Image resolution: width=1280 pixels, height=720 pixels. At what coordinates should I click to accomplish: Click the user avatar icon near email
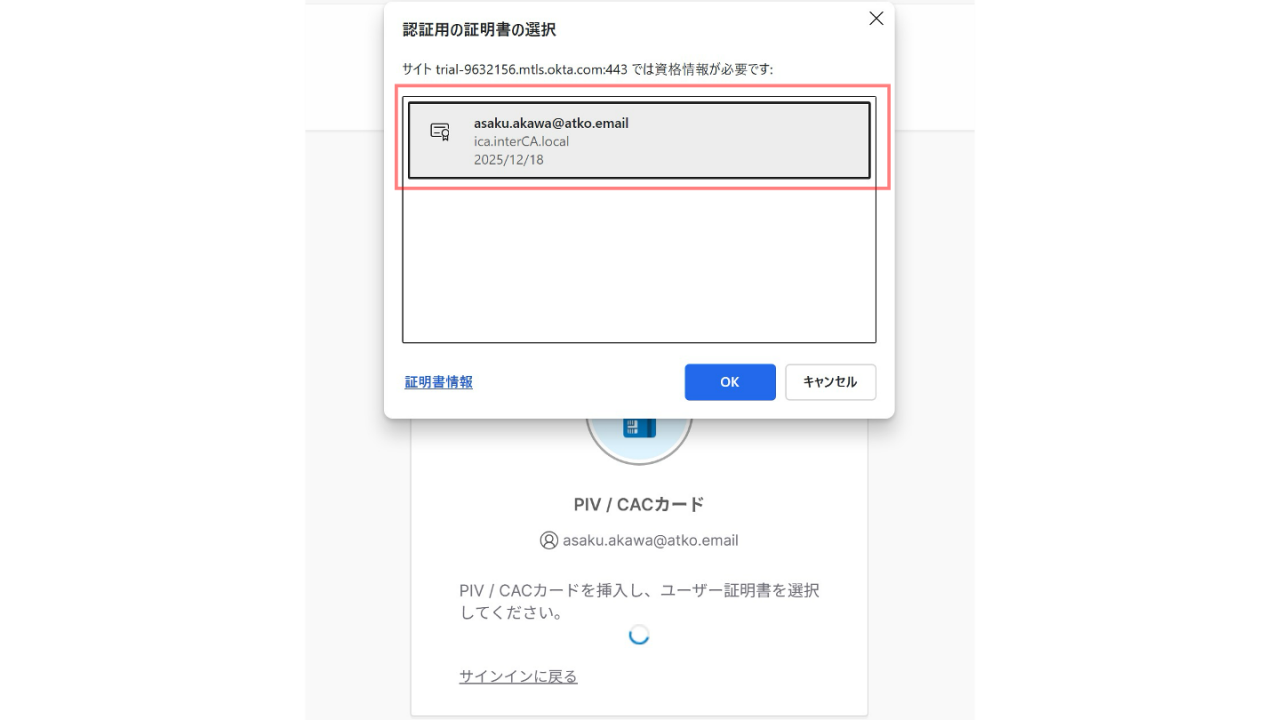549,540
